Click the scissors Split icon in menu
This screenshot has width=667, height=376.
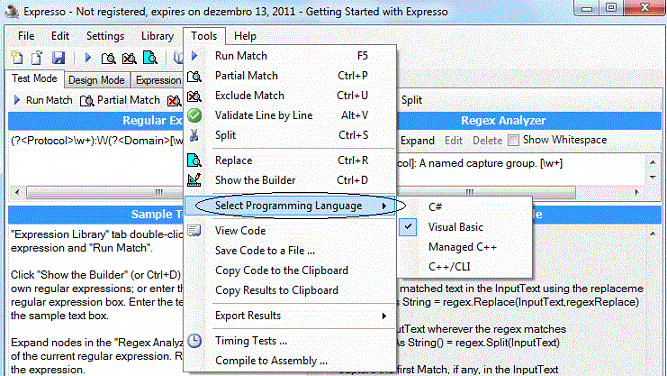click(194, 135)
